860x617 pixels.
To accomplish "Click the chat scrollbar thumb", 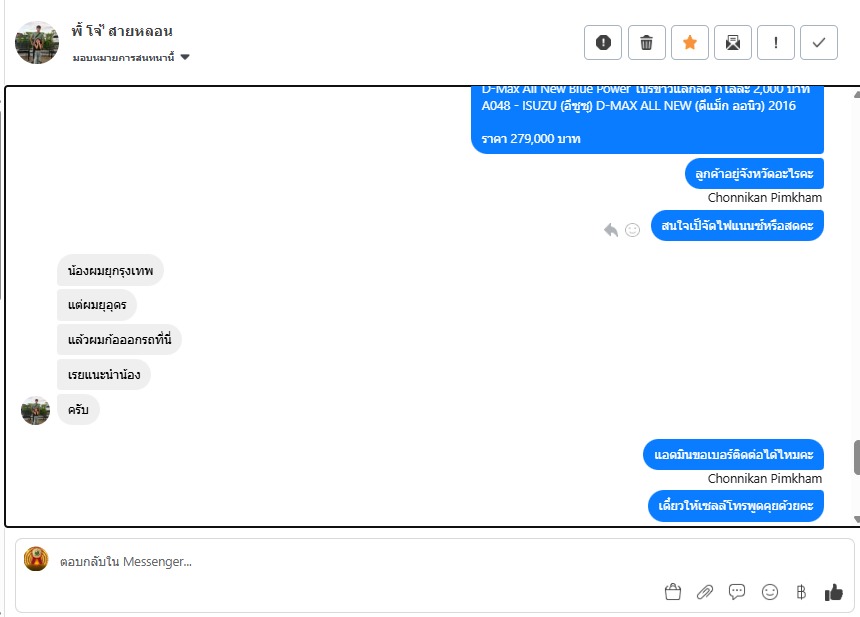I will (x=856, y=457).
